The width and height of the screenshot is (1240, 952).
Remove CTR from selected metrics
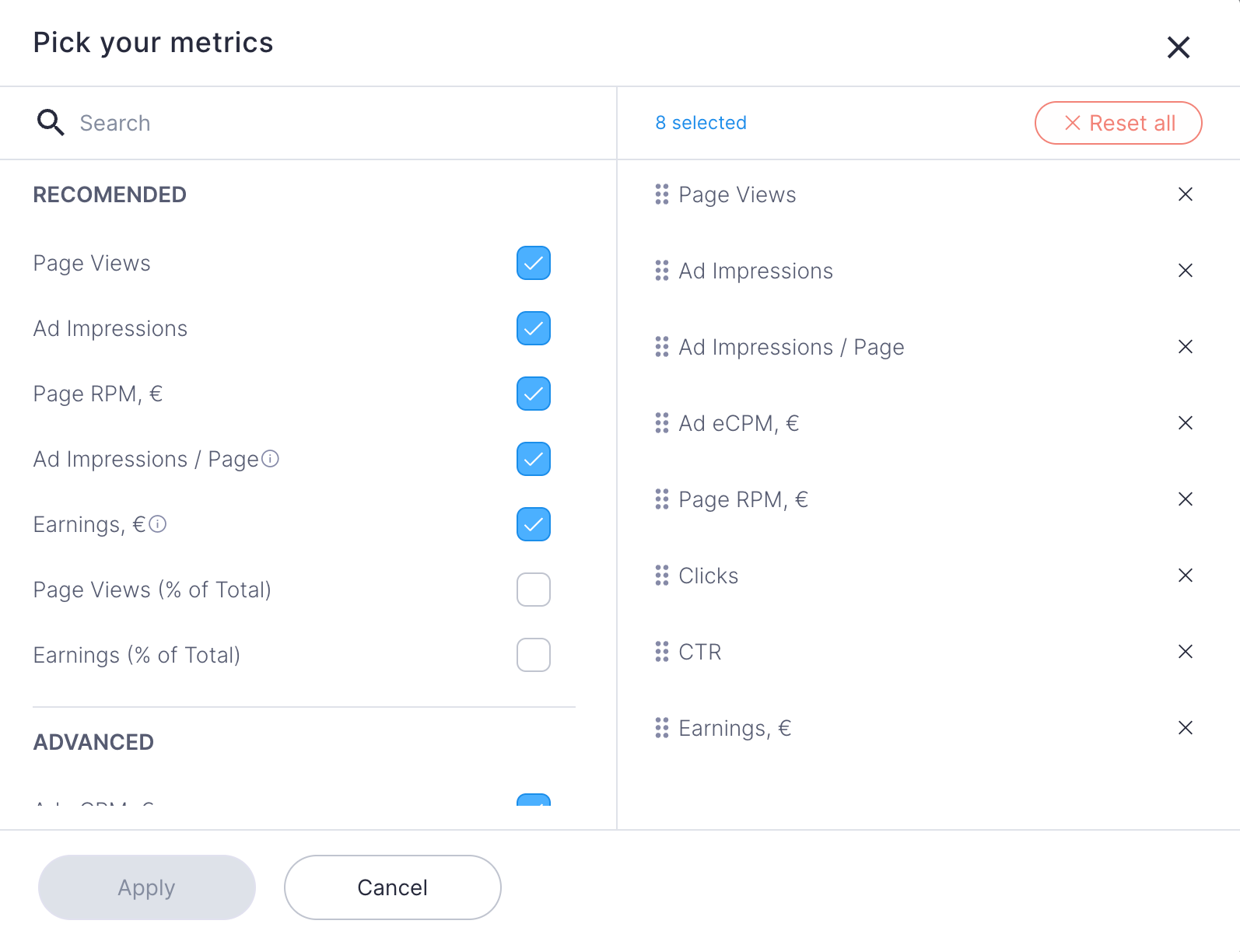[x=1185, y=652]
